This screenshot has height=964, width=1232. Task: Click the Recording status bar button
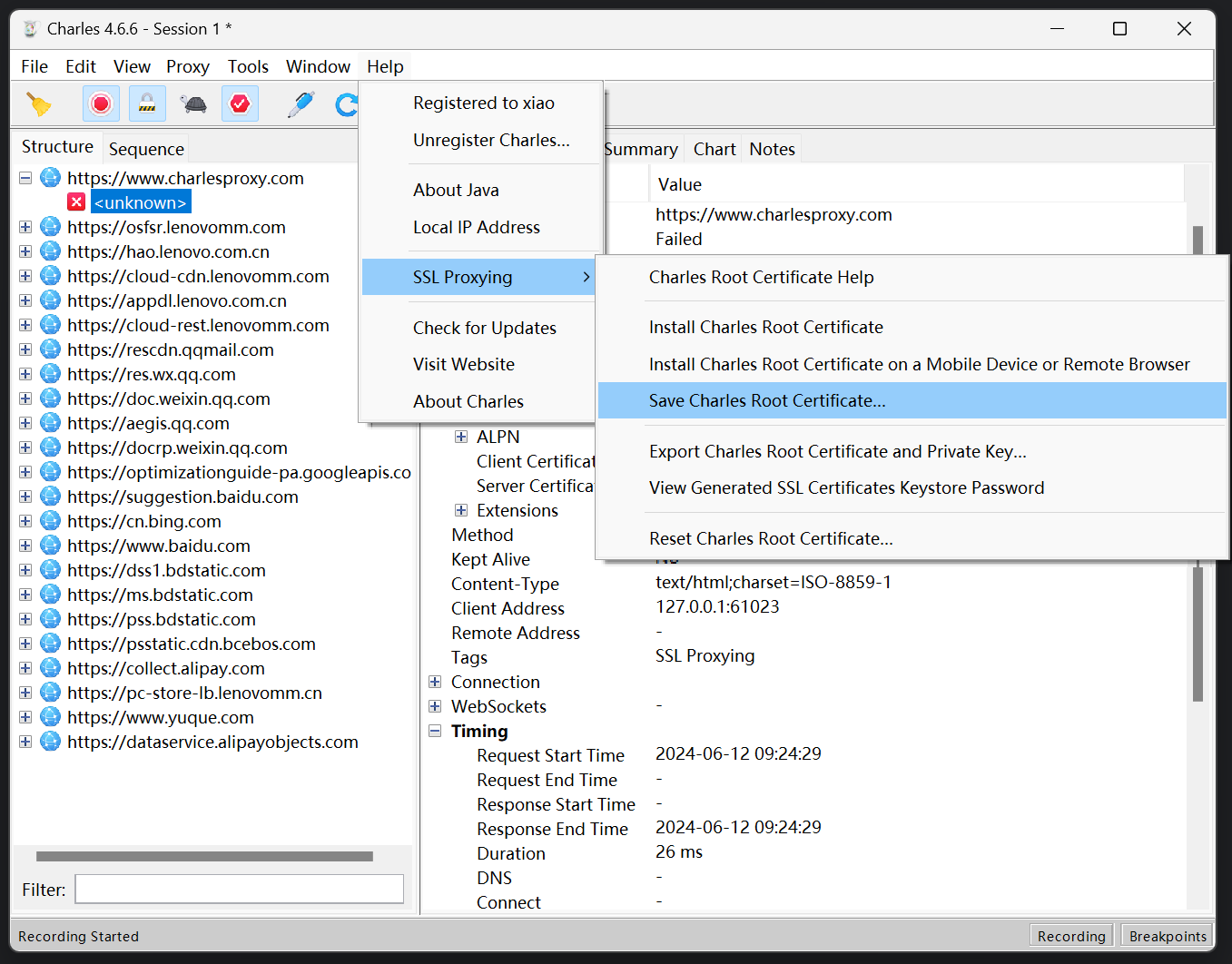[1071, 936]
